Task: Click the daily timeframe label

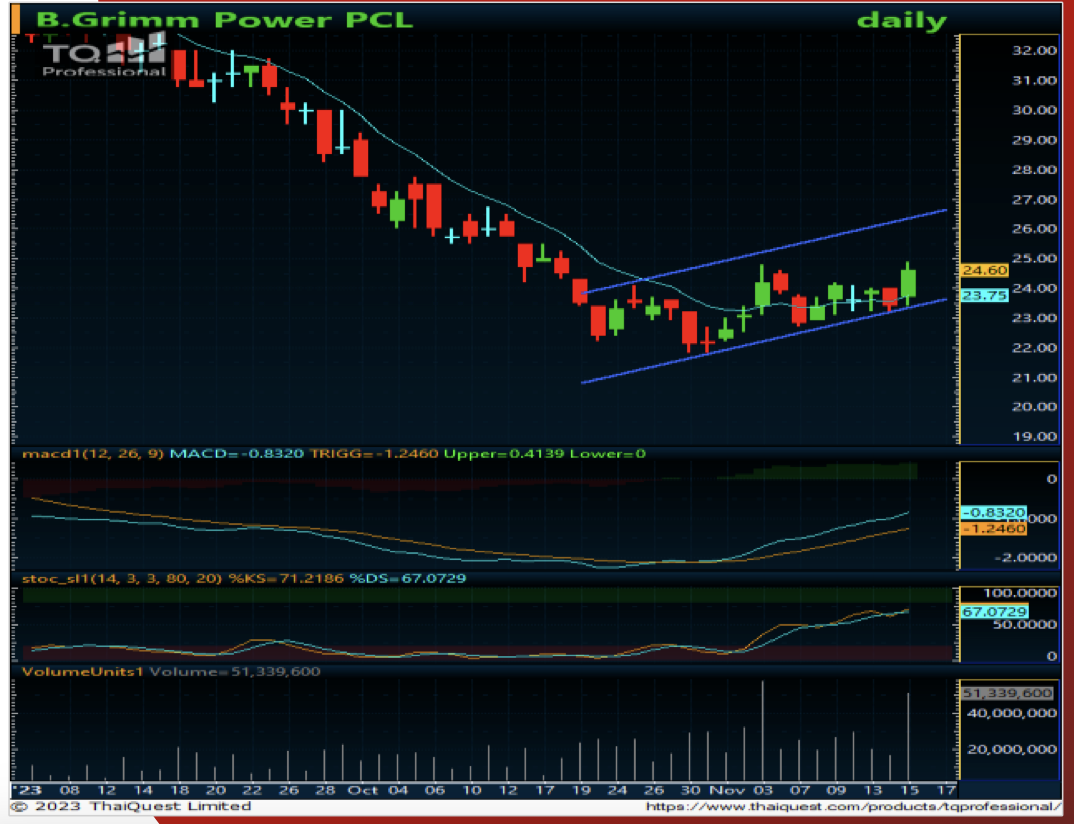Action: [x=901, y=20]
